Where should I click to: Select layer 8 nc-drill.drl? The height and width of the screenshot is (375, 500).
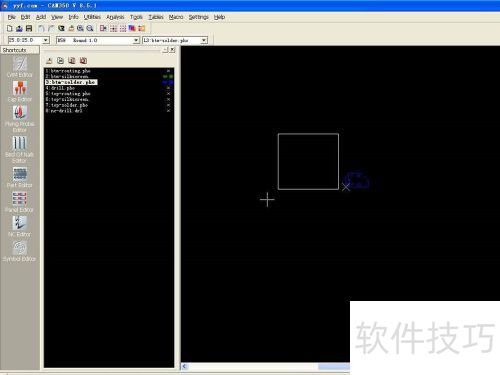pos(64,111)
